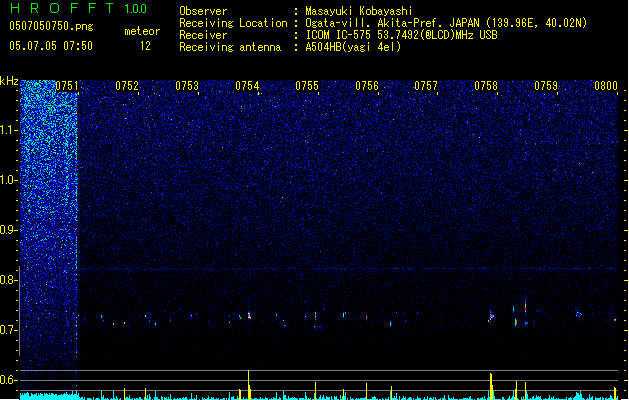Click the 'meteor' count label
Screen dimensions: 629x400
click(x=142, y=31)
